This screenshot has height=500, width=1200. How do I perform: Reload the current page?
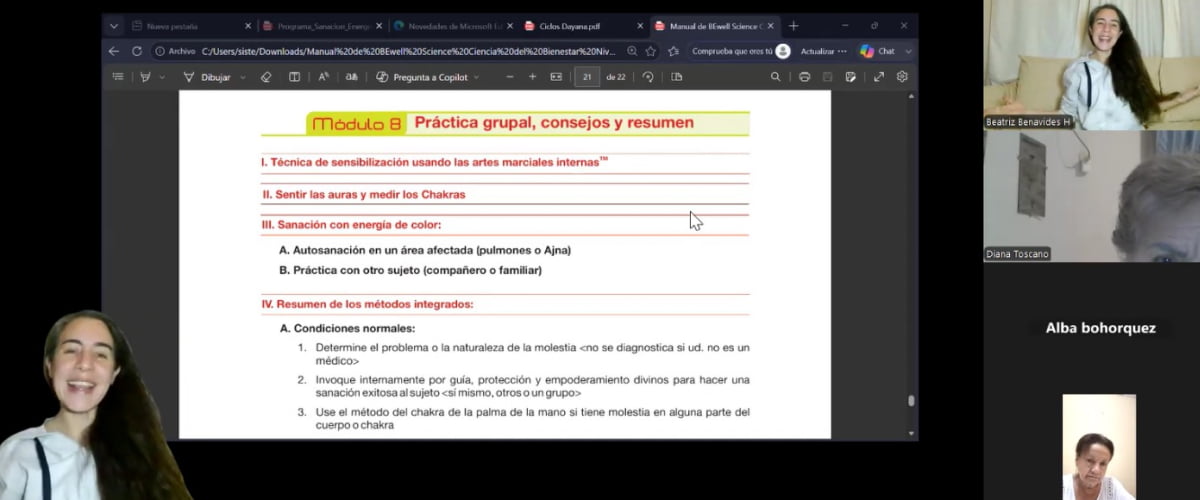click(137, 51)
